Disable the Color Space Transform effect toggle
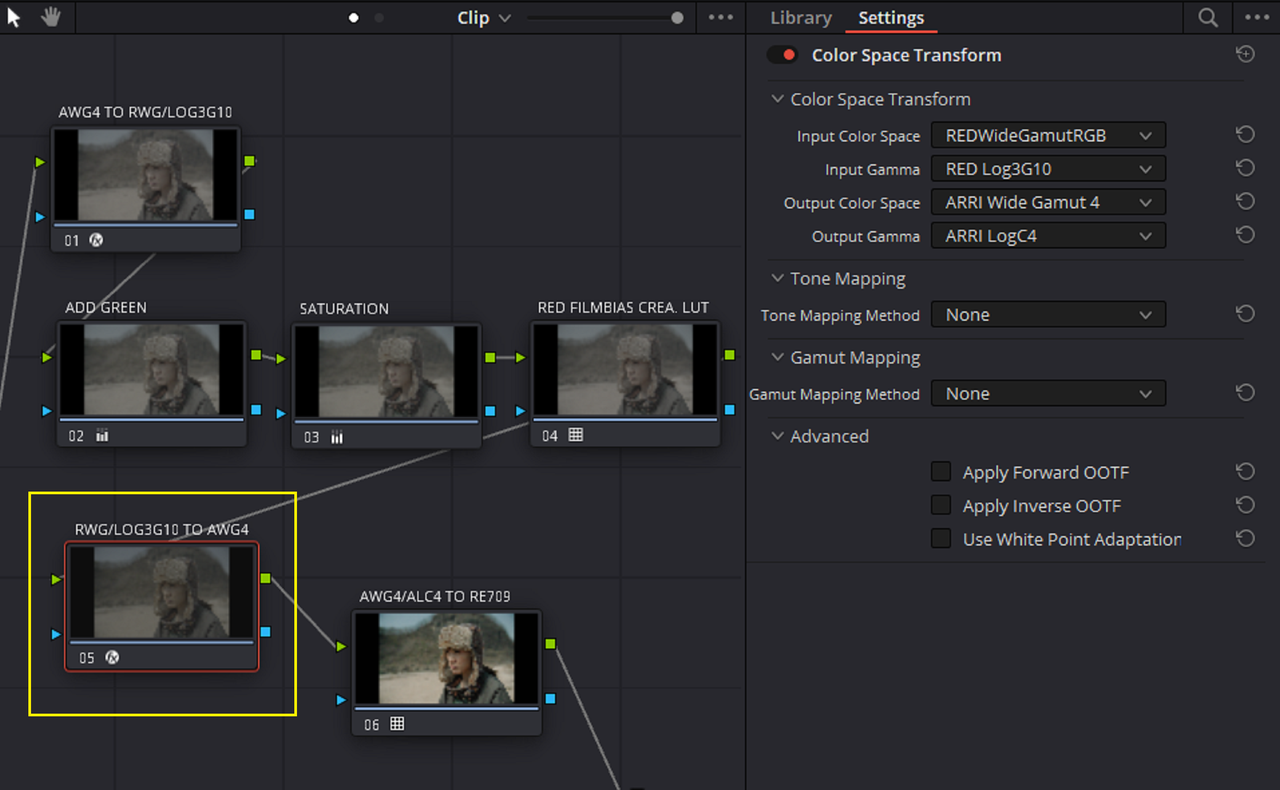This screenshot has width=1280, height=790. (782, 55)
